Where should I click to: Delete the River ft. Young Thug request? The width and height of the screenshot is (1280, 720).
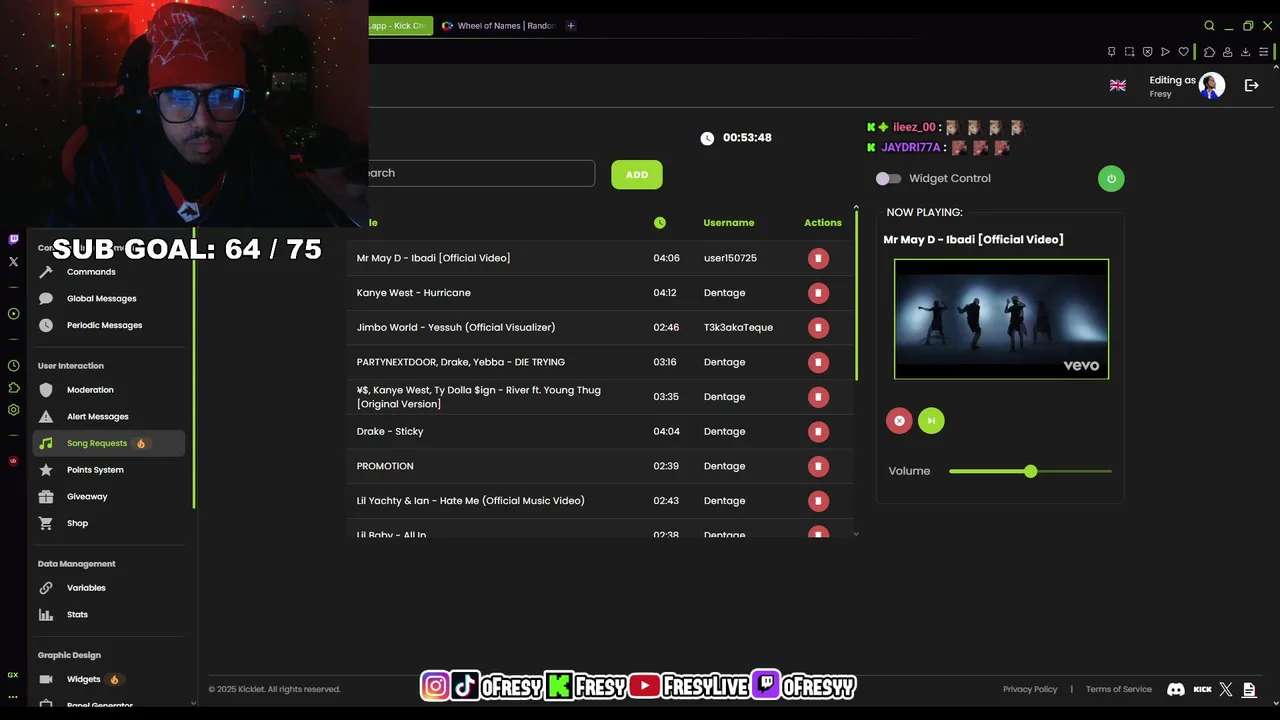(x=818, y=397)
